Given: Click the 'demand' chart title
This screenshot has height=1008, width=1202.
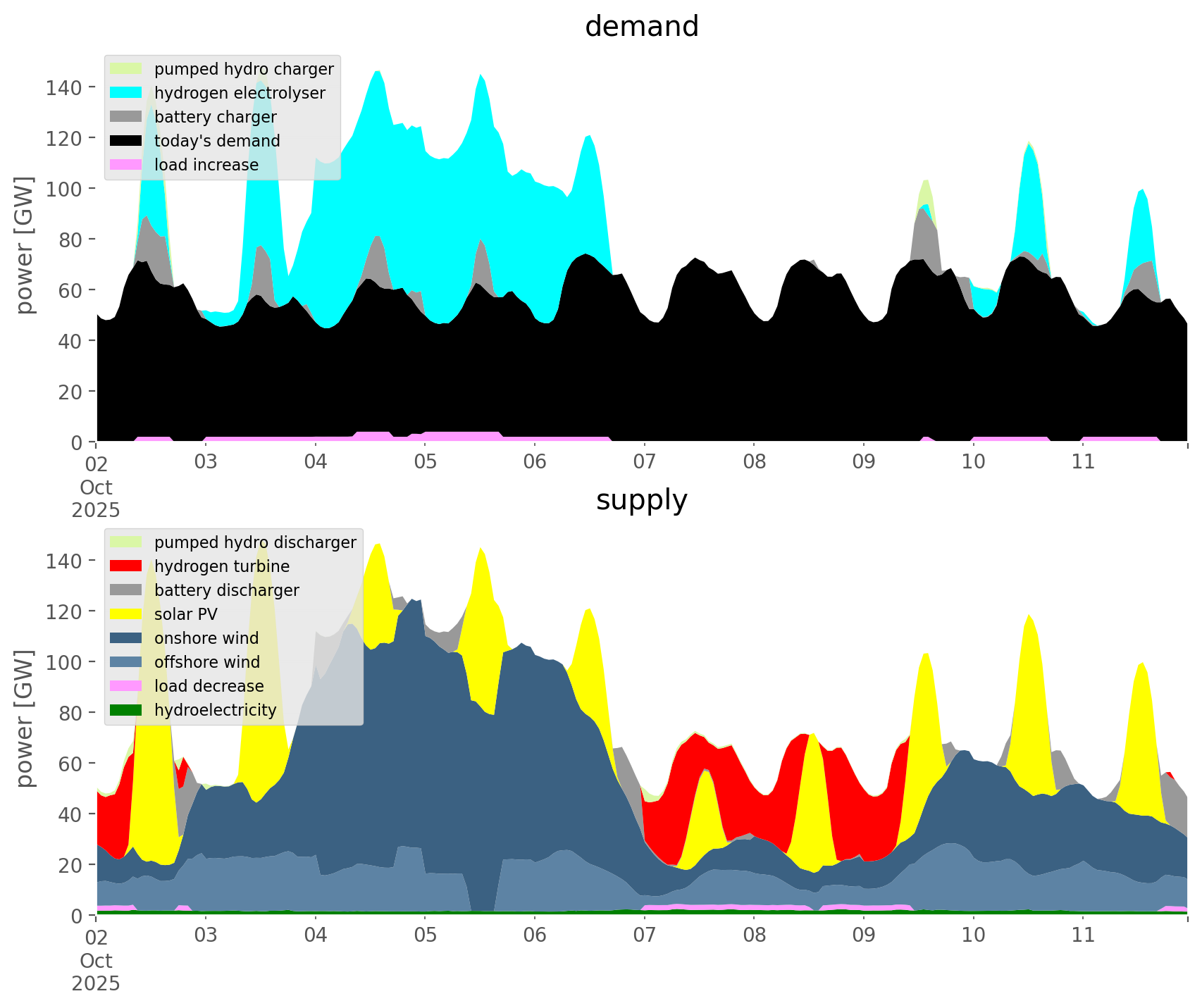Looking at the screenshot, I should click(x=641, y=27).
